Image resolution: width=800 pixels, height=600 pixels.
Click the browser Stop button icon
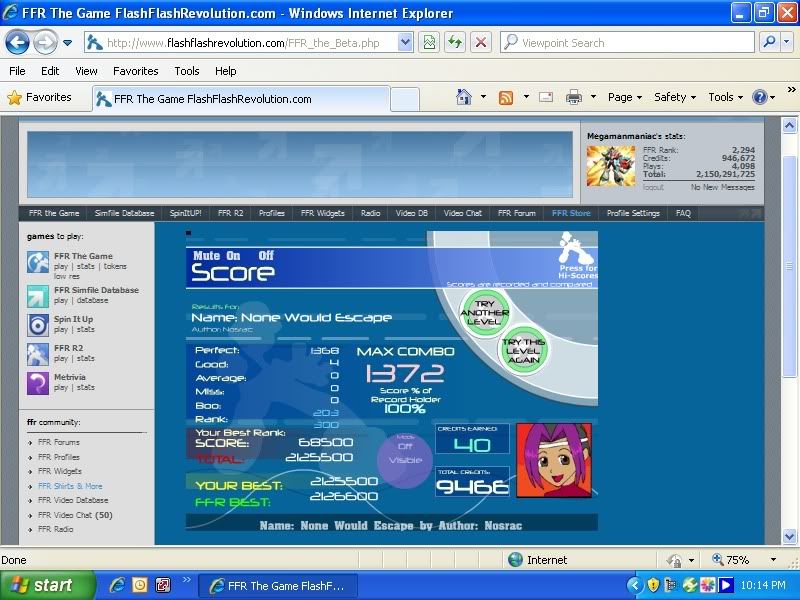(x=480, y=43)
